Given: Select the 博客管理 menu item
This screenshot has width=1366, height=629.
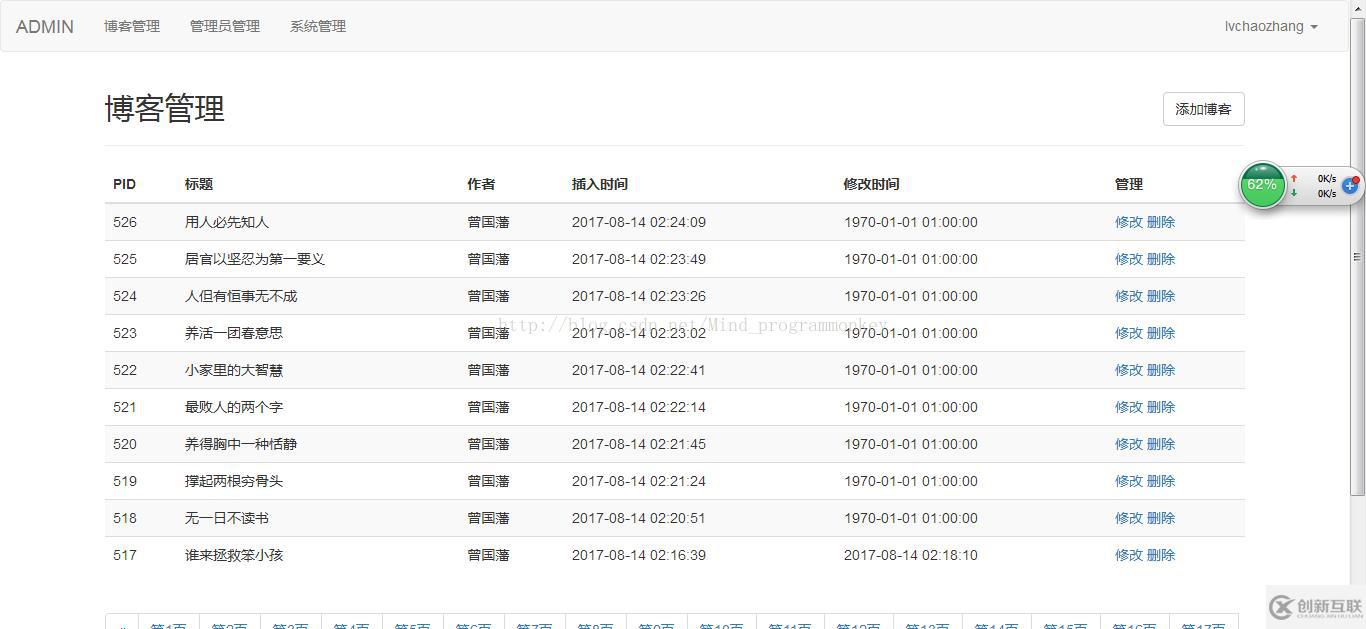Looking at the screenshot, I should pos(131,26).
